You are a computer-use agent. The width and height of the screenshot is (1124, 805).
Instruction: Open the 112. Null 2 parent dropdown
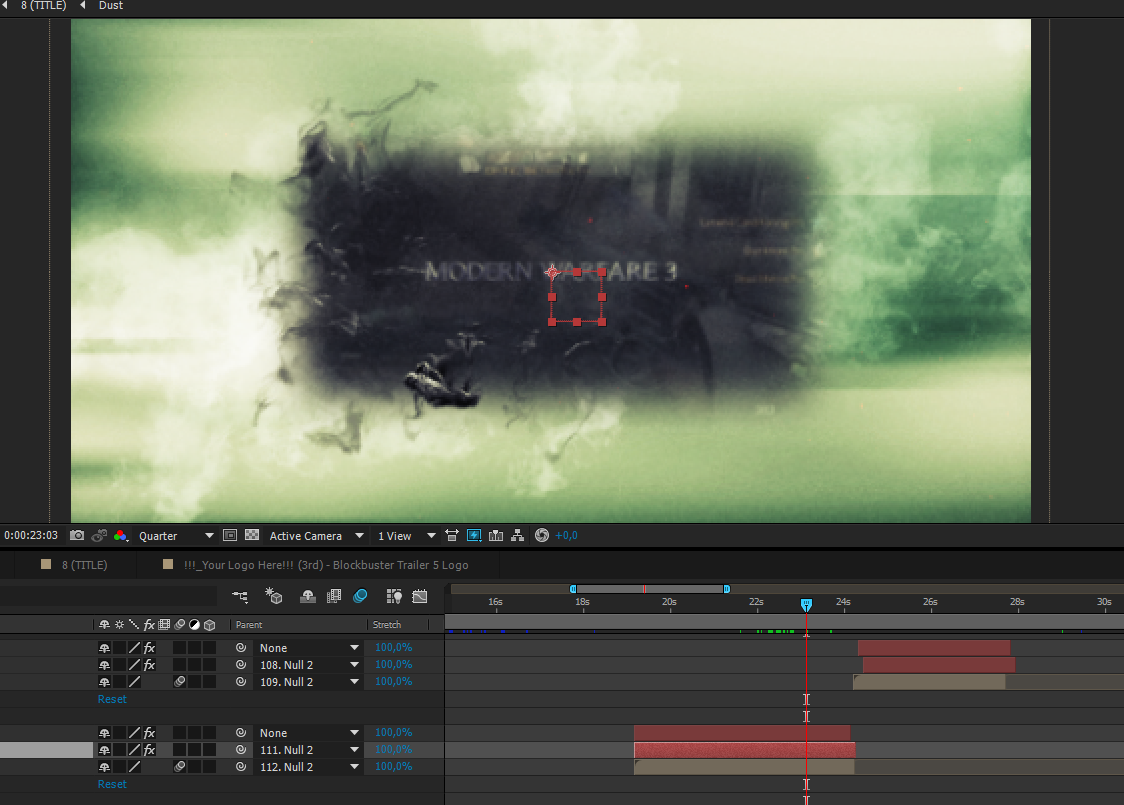[x=308, y=766]
